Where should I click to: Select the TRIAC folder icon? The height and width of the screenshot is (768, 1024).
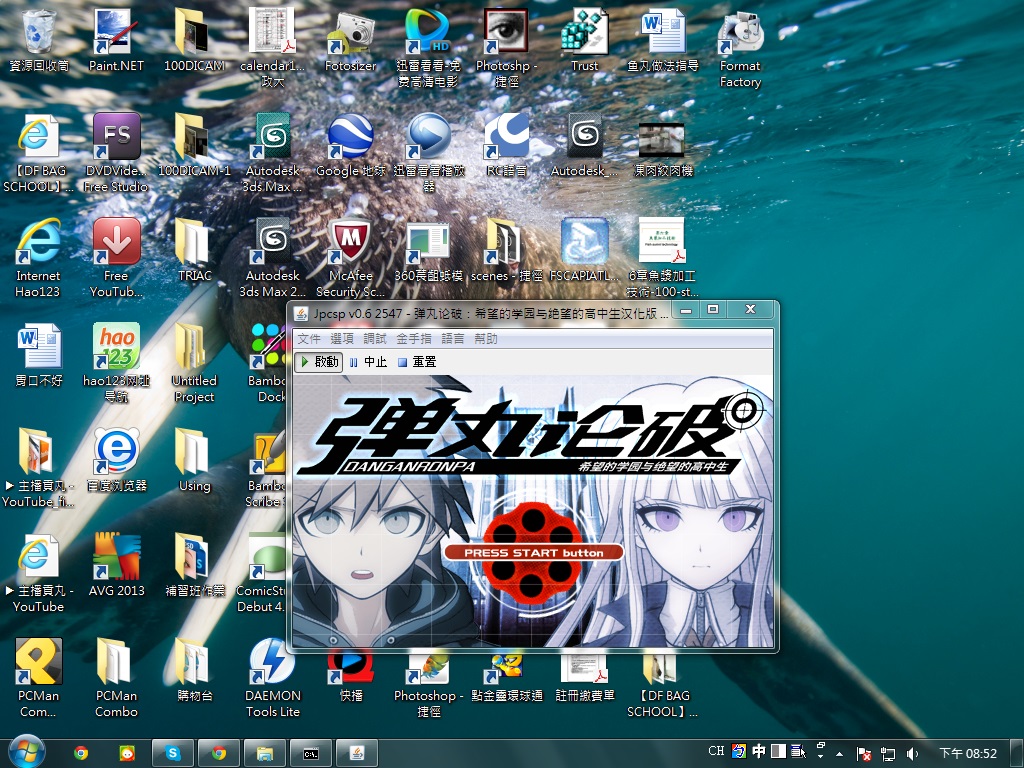[x=194, y=251]
